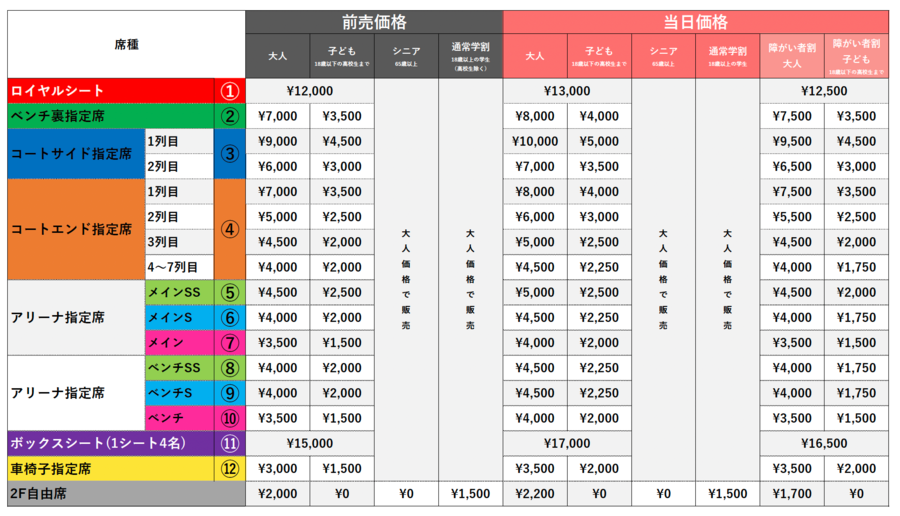Click the purple circled number 11 icon
The height and width of the screenshot is (516, 900).
pyautogui.click(x=229, y=443)
